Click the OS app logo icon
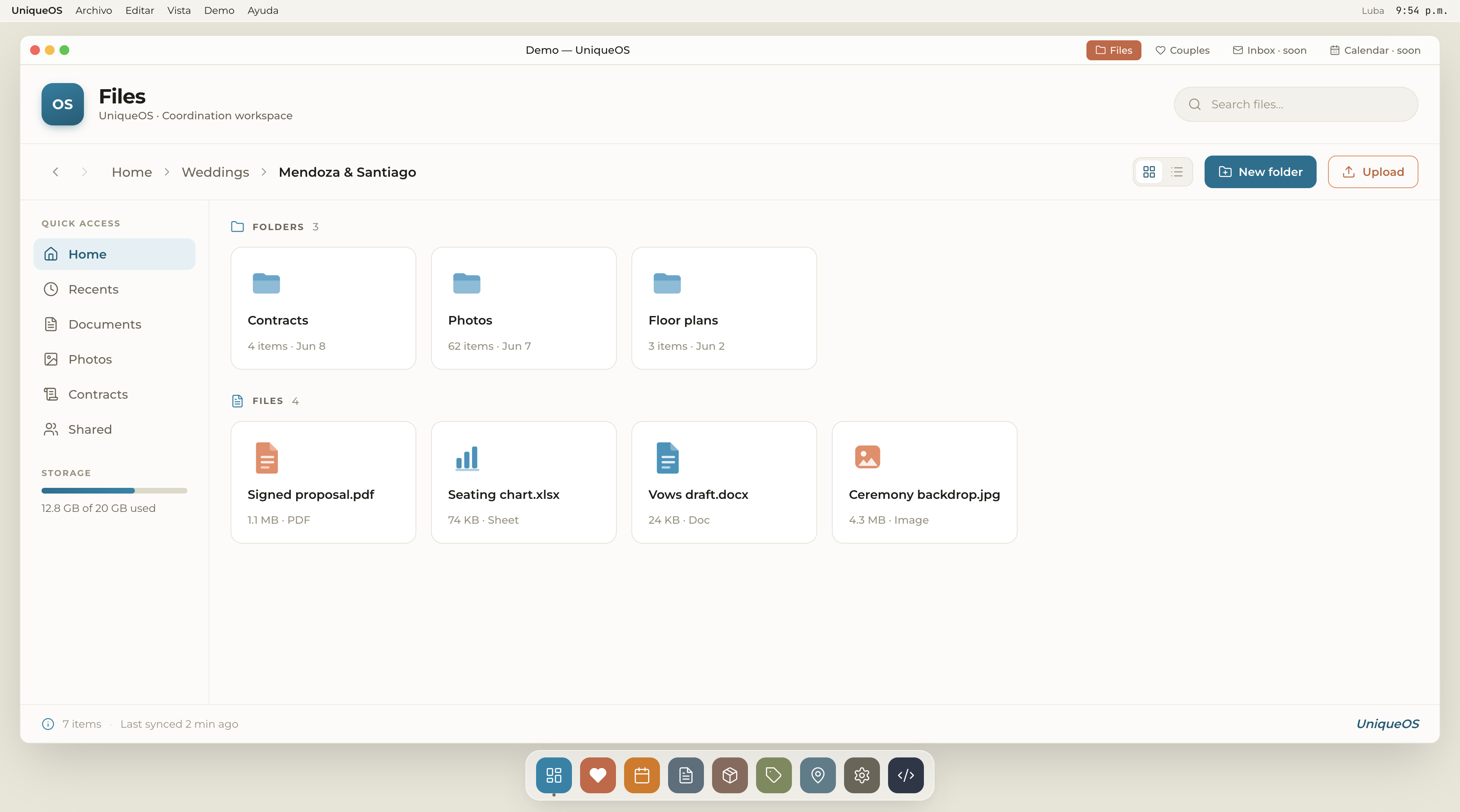 62,104
